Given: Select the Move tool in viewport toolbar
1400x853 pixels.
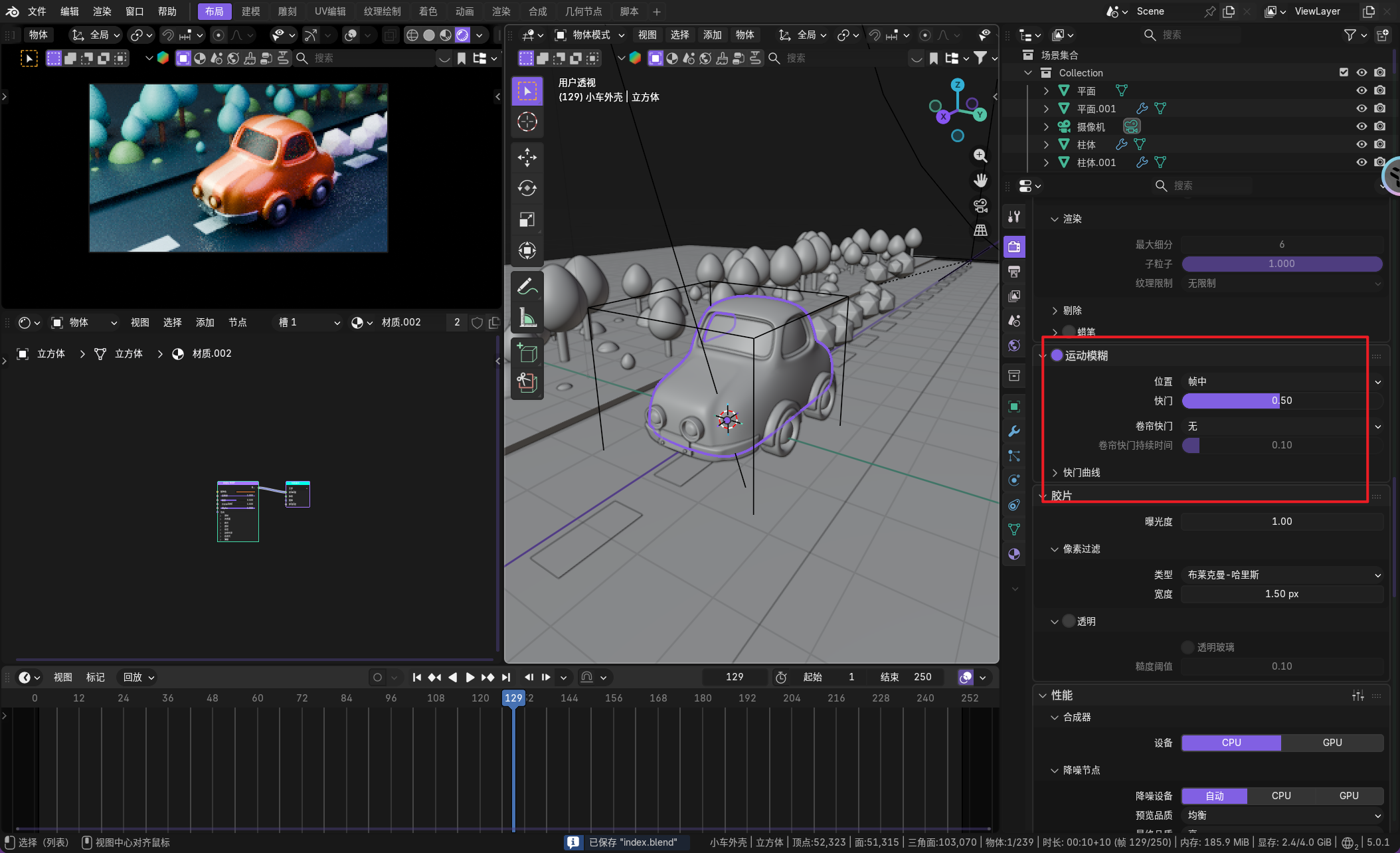Looking at the screenshot, I should pyautogui.click(x=527, y=157).
